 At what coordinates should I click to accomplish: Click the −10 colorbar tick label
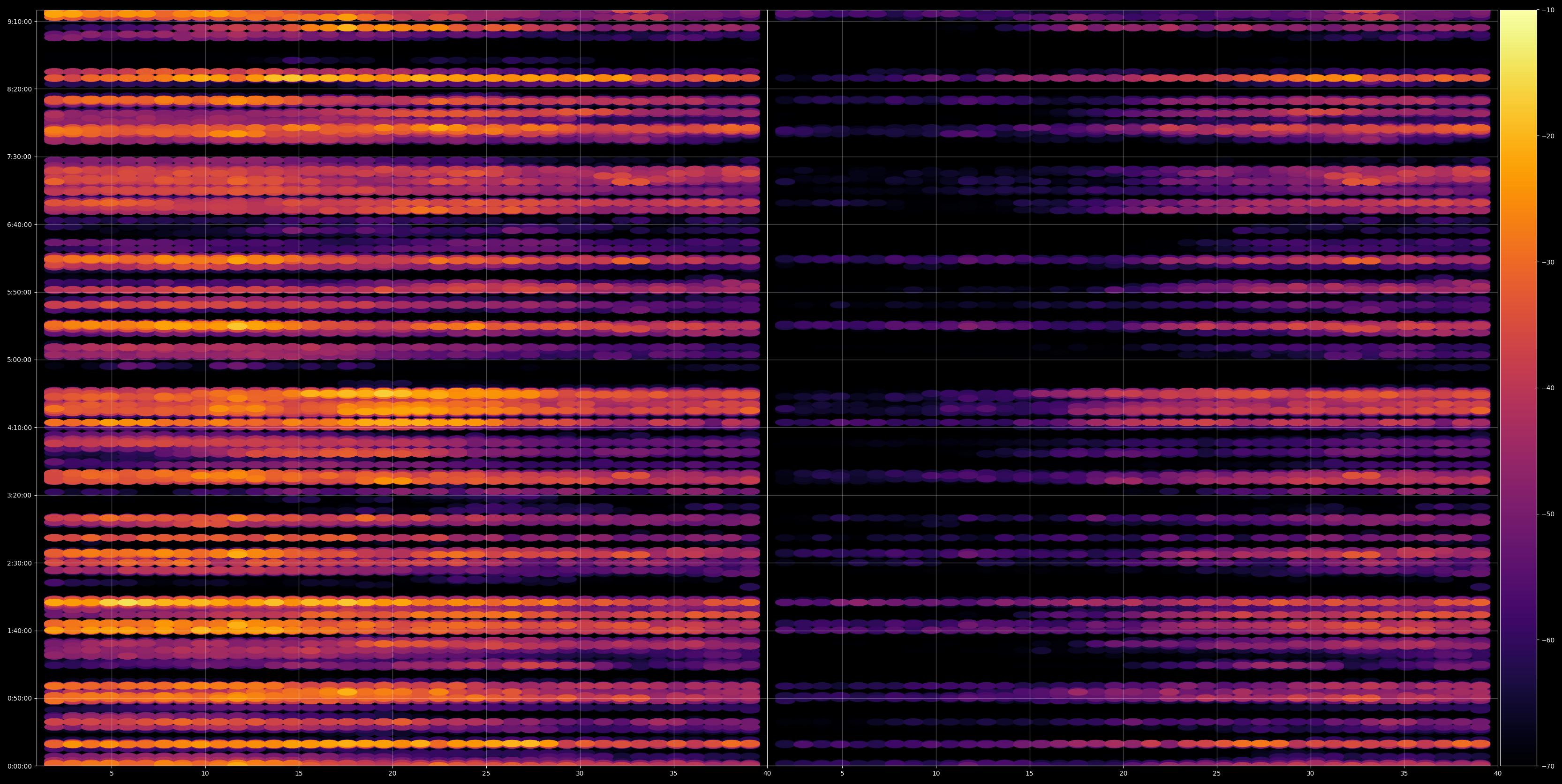pos(1547,10)
